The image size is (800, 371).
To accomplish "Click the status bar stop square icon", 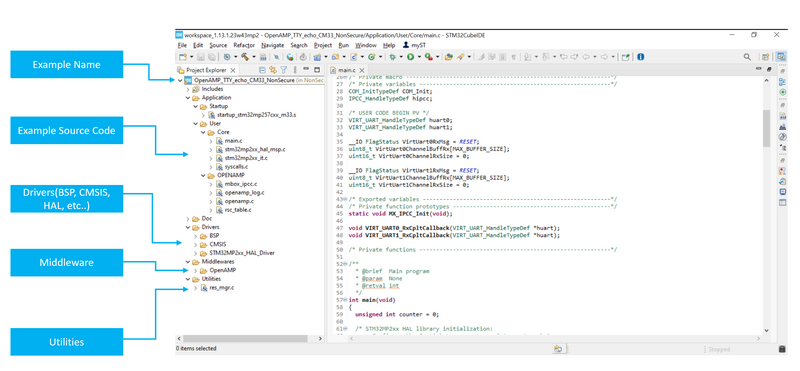I will (x=782, y=349).
